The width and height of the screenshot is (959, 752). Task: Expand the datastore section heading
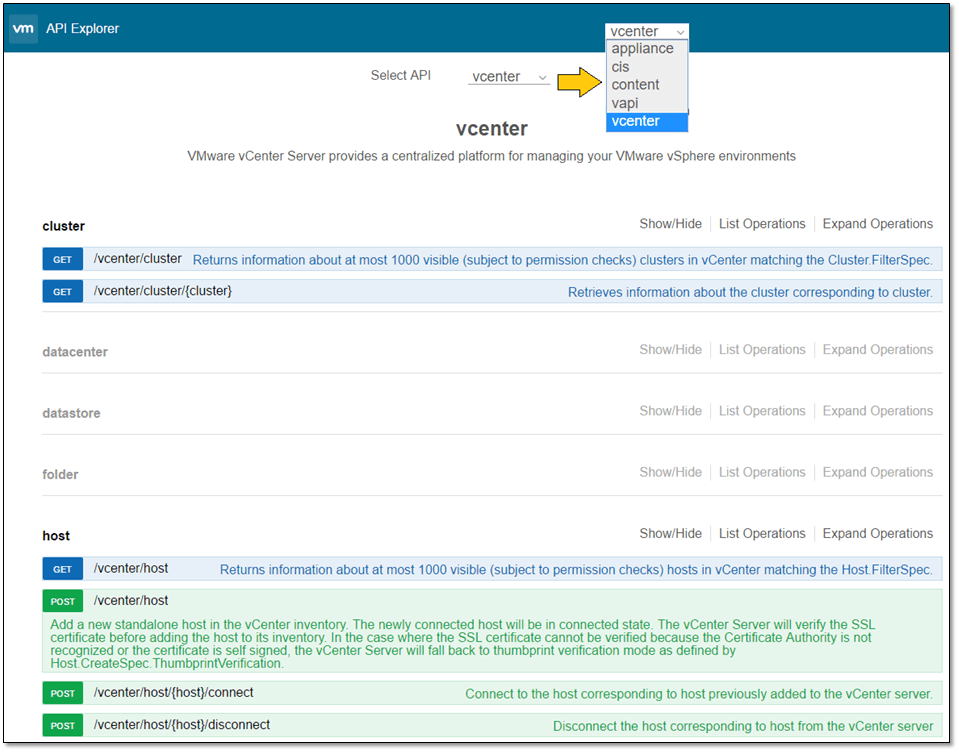[71, 413]
